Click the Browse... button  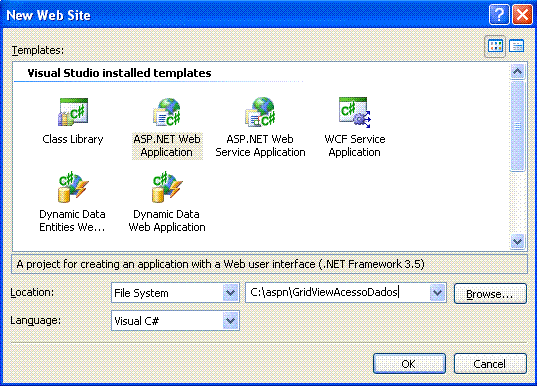tap(490, 294)
